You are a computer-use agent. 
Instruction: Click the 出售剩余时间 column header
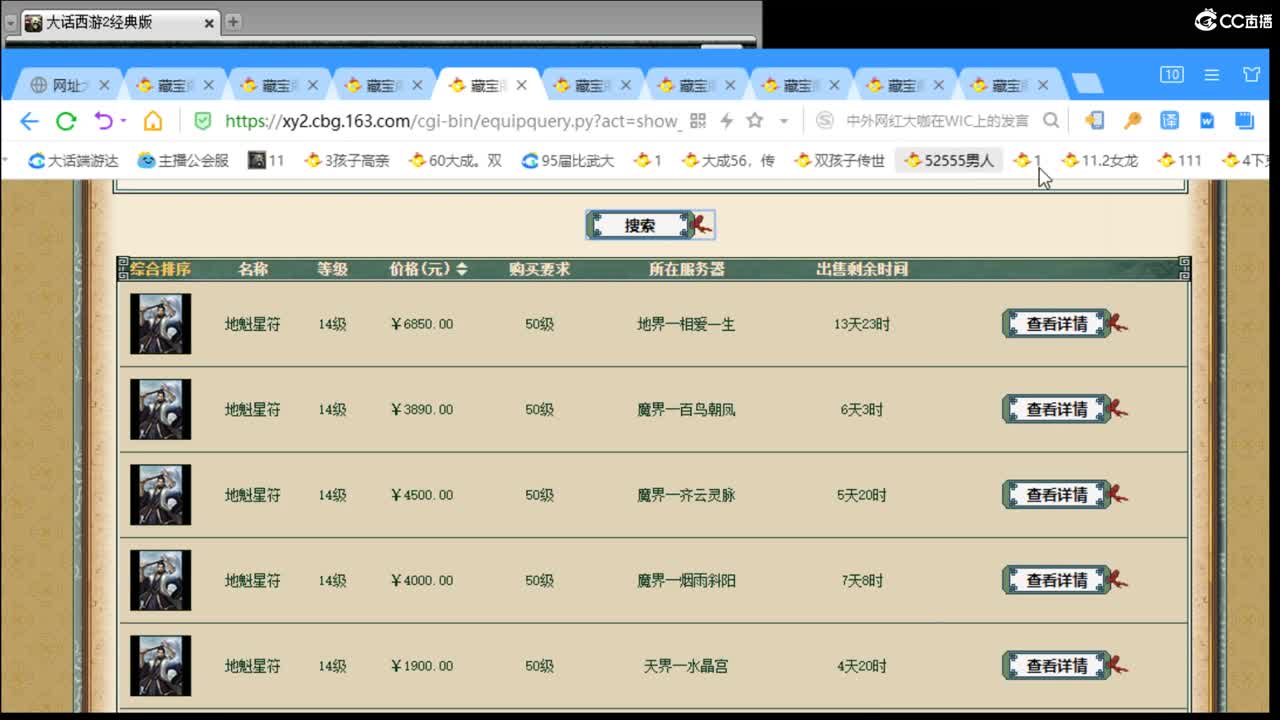click(x=862, y=269)
